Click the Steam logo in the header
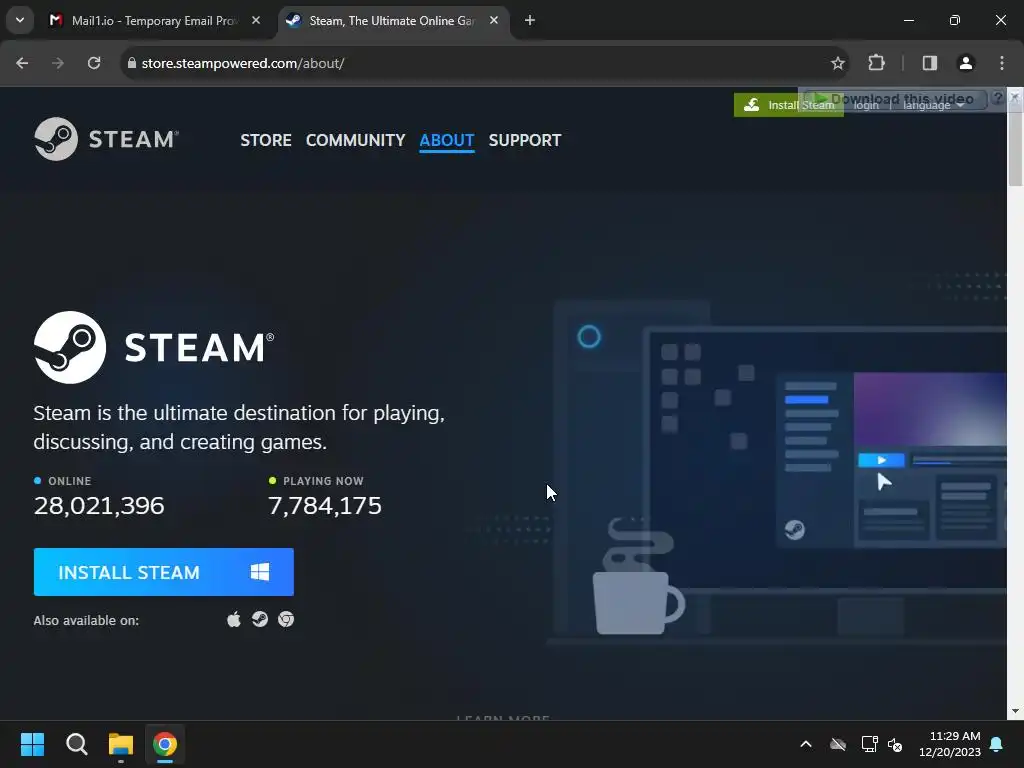Screen dimensions: 1024x768 (106, 138)
